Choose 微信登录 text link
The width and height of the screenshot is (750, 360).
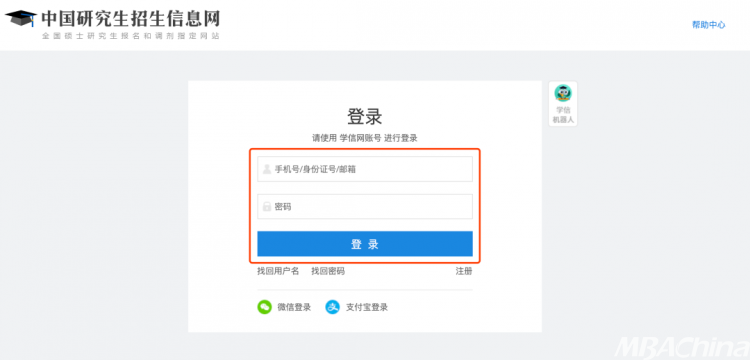(x=294, y=307)
